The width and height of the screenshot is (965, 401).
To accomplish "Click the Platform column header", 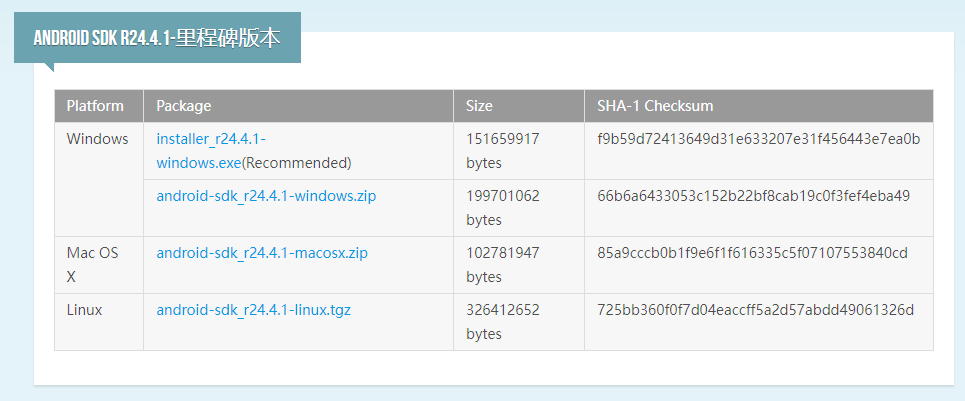I will (95, 106).
